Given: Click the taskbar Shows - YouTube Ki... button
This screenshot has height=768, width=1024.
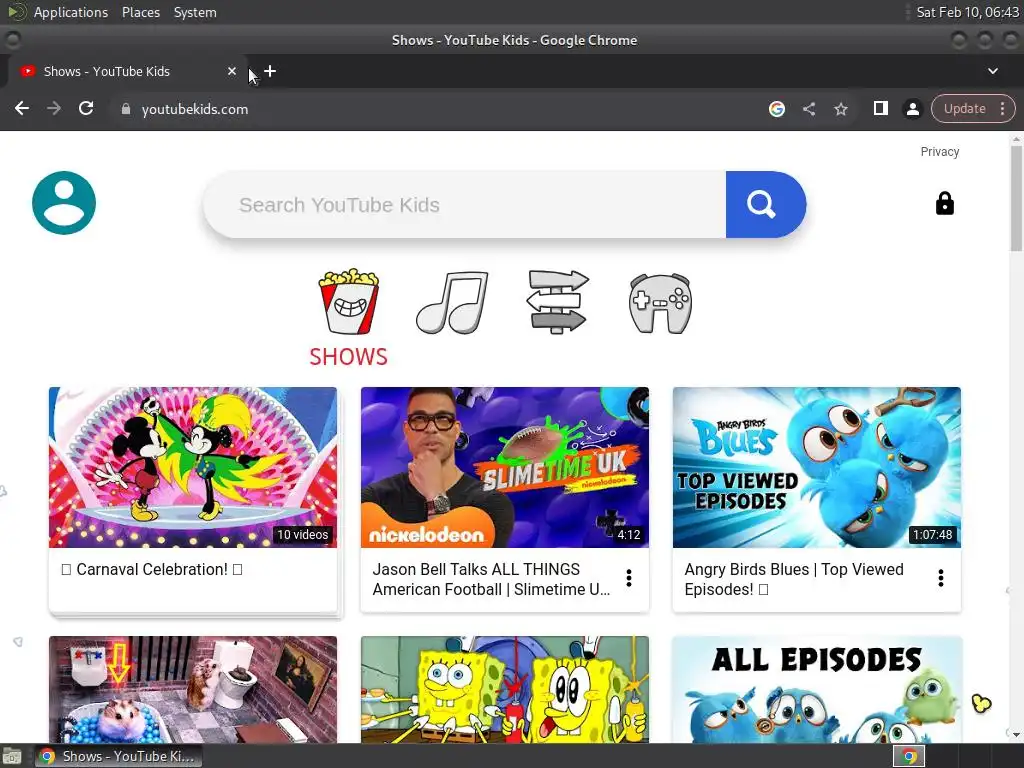Looking at the screenshot, I should (x=118, y=756).
